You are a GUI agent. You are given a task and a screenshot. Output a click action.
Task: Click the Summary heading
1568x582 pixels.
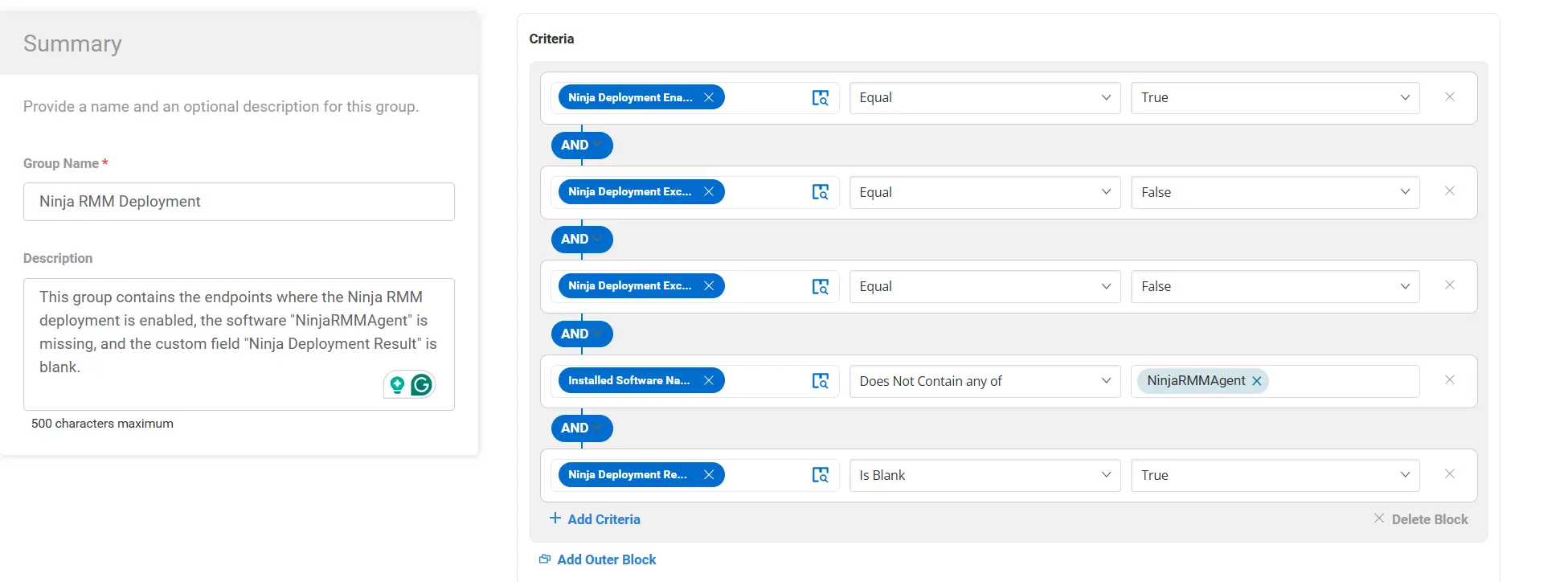[72, 43]
